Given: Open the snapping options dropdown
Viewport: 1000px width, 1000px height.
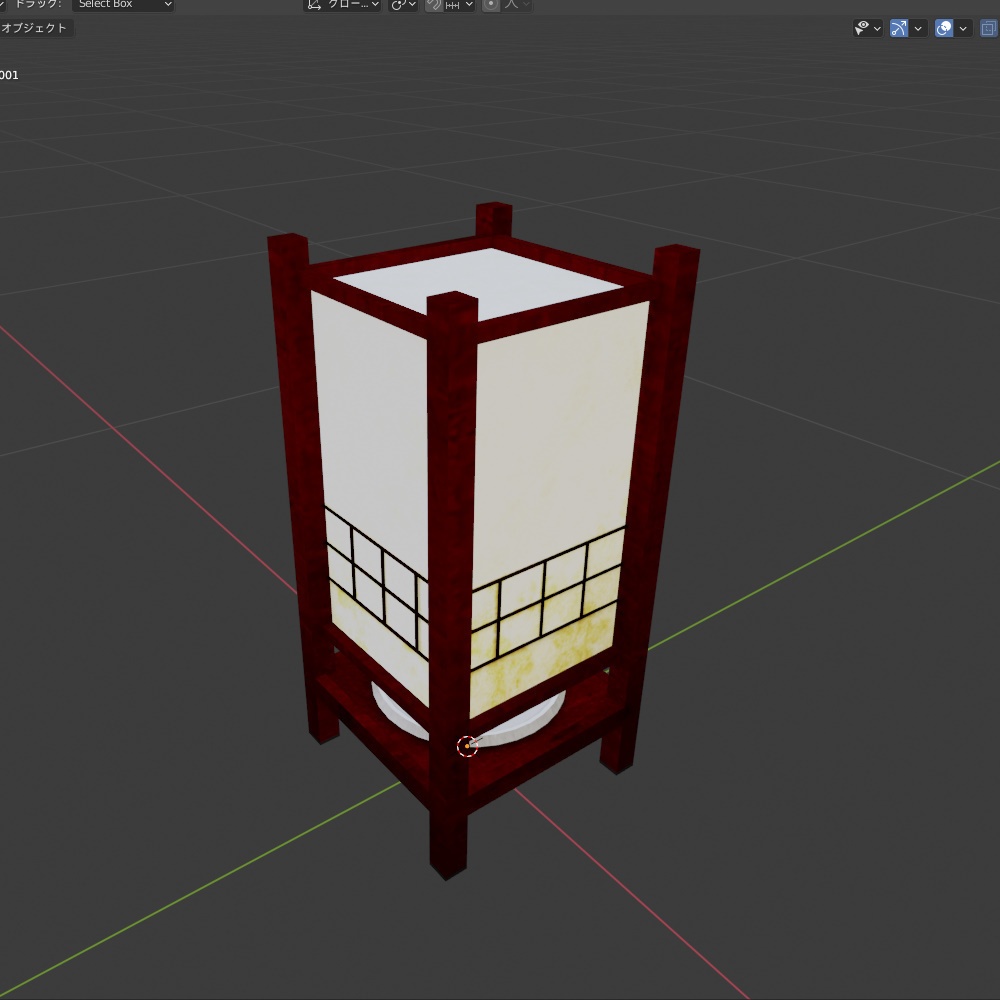Looking at the screenshot, I should pyautogui.click(x=469, y=5).
